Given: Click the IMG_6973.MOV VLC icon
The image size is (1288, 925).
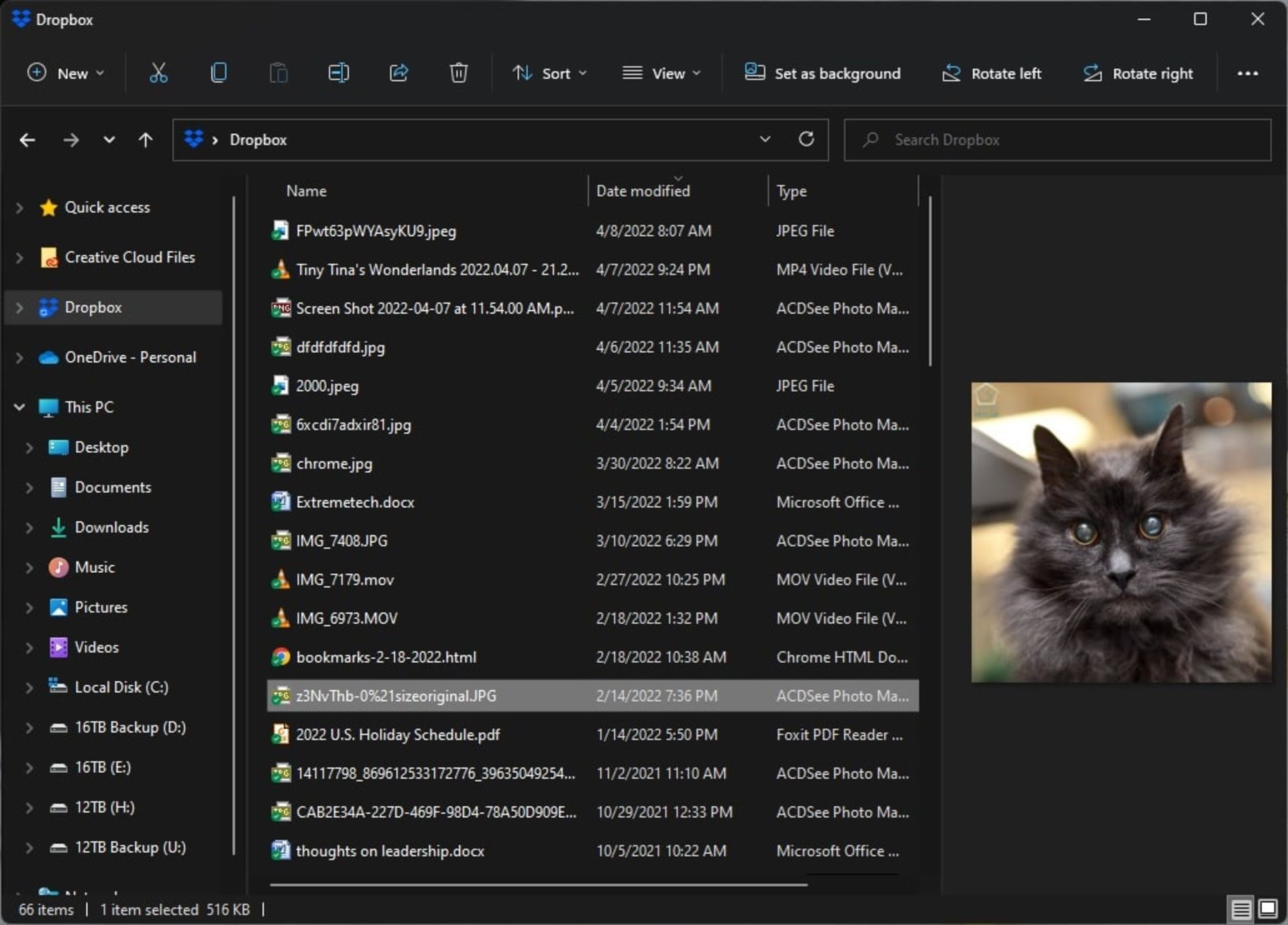Looking at the screenshot, I should point(280,618).
